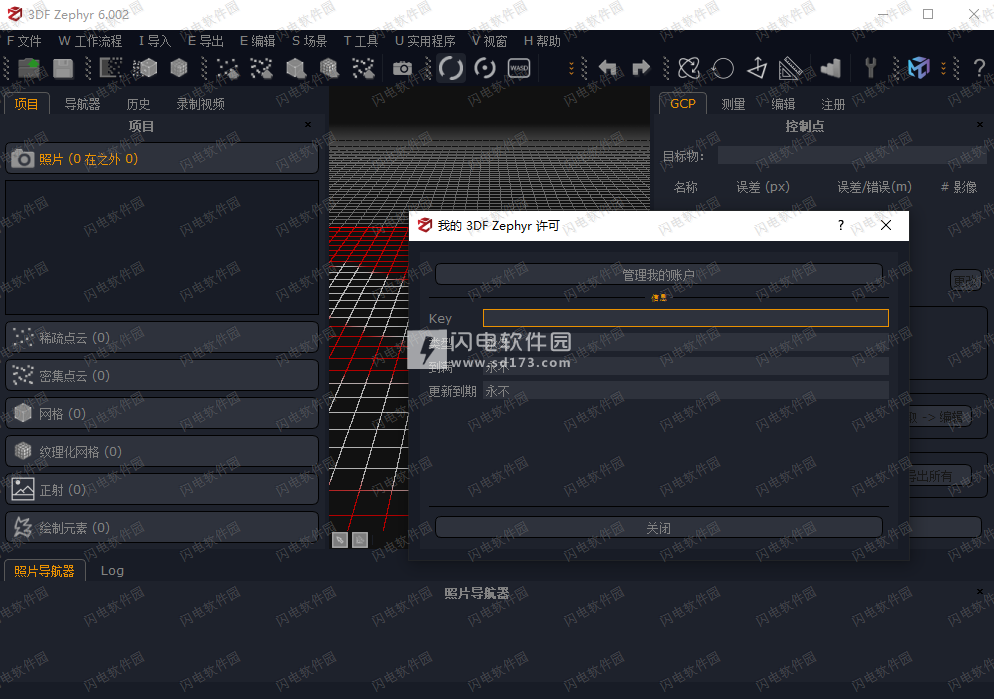Click the dense cloud to mesh icon
This screenshot has width=994, height=699.
(145, 68)
